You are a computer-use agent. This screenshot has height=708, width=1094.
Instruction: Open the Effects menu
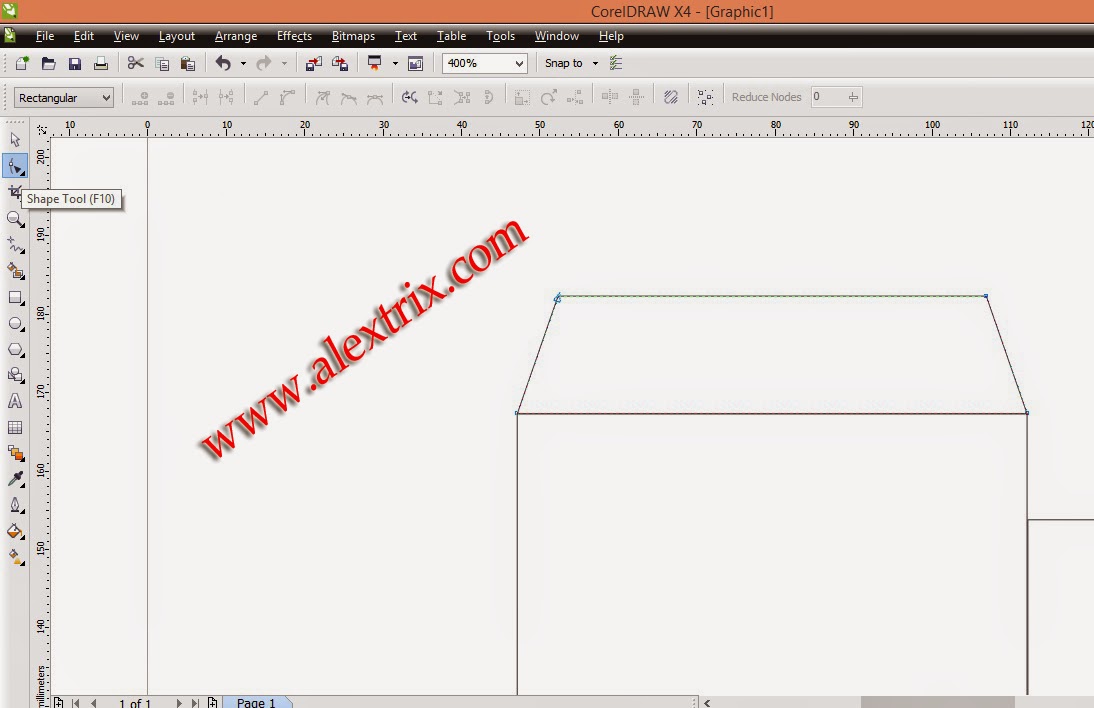[294, 36]
